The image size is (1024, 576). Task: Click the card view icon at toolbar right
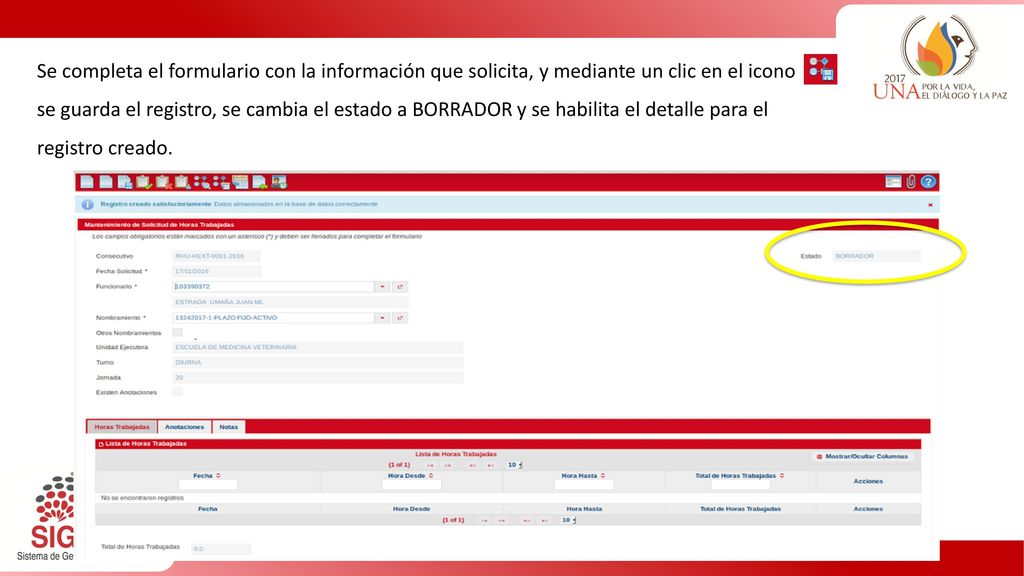point(893,182)
